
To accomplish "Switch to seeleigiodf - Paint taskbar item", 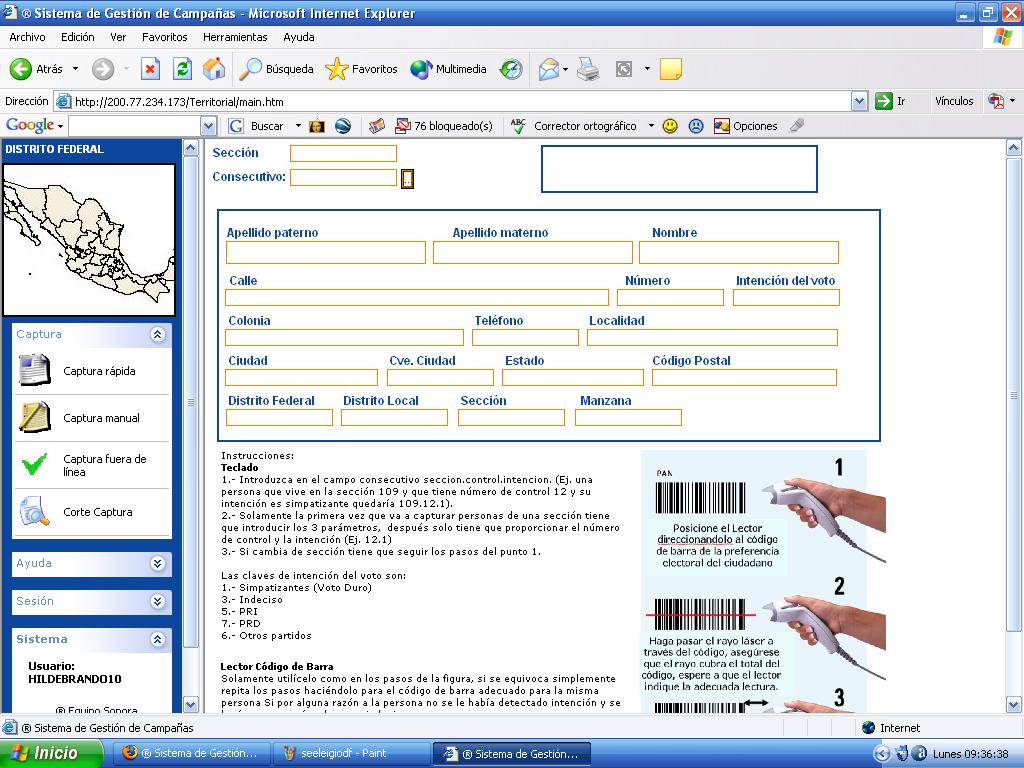I will (x=351, y=754).
